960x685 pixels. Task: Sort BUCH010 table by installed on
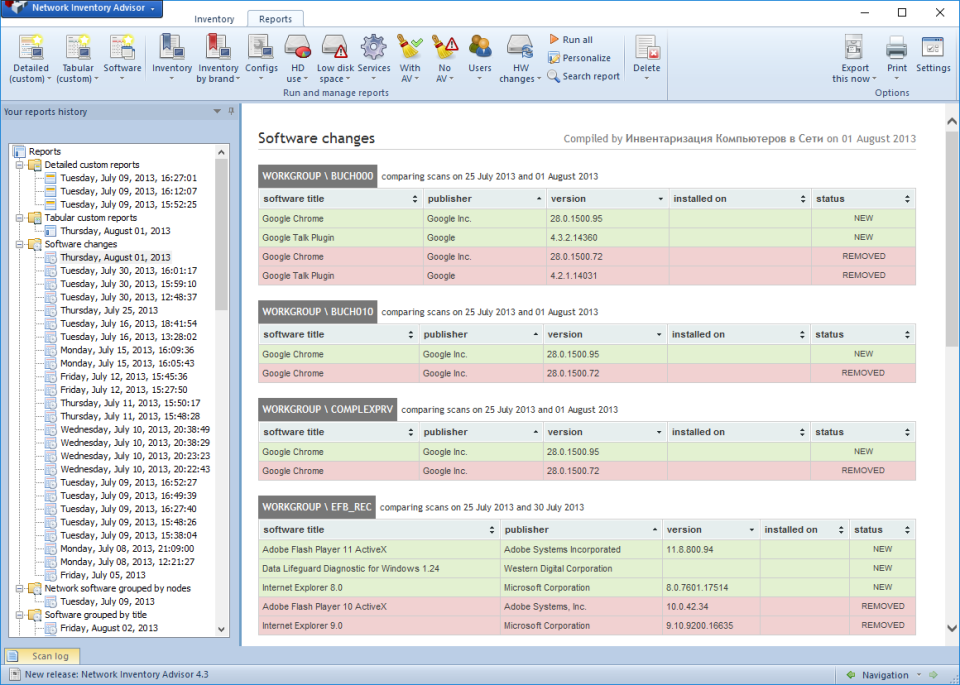click(738, 335)
